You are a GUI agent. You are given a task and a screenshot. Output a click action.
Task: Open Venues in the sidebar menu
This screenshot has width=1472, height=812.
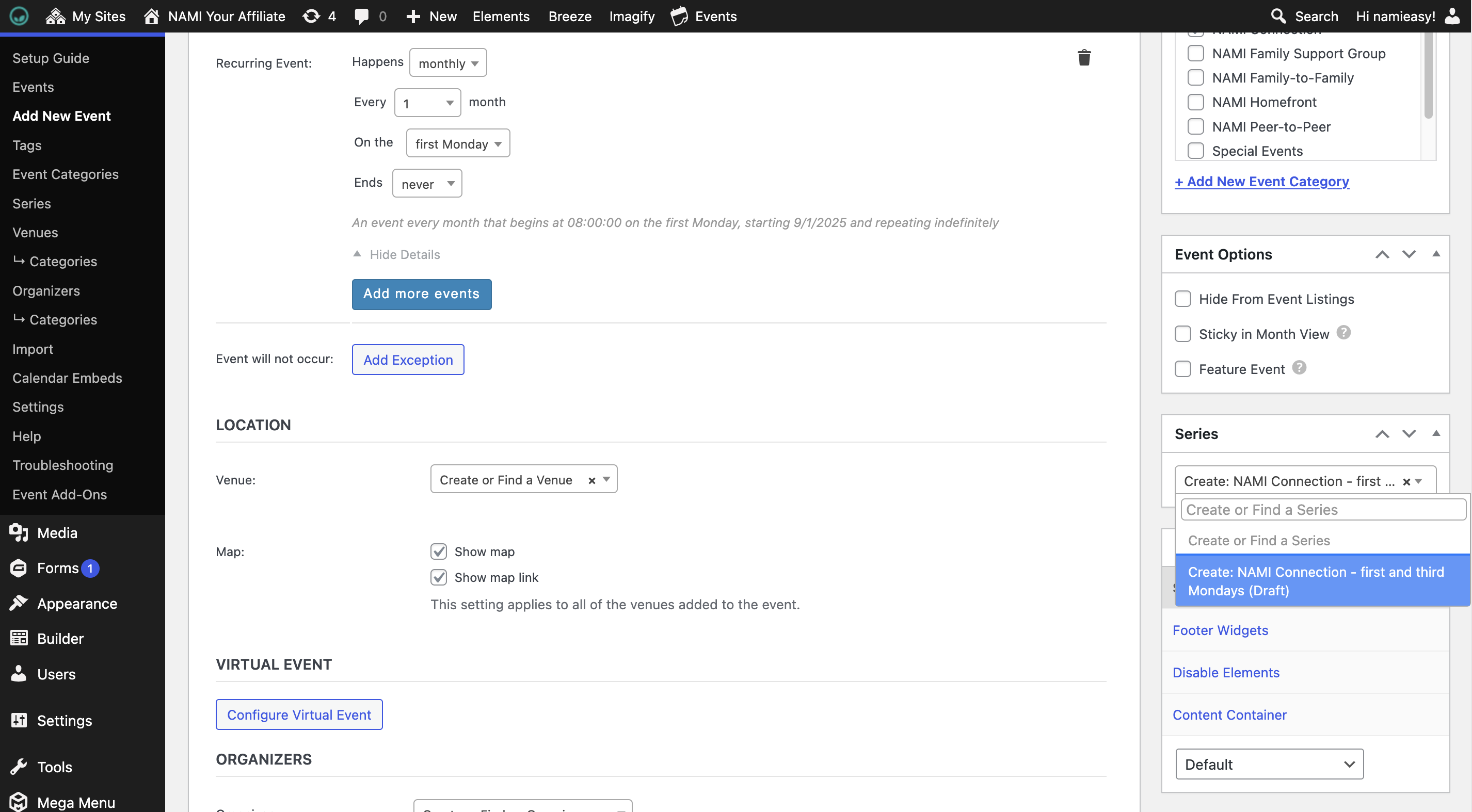pos(35,233)
